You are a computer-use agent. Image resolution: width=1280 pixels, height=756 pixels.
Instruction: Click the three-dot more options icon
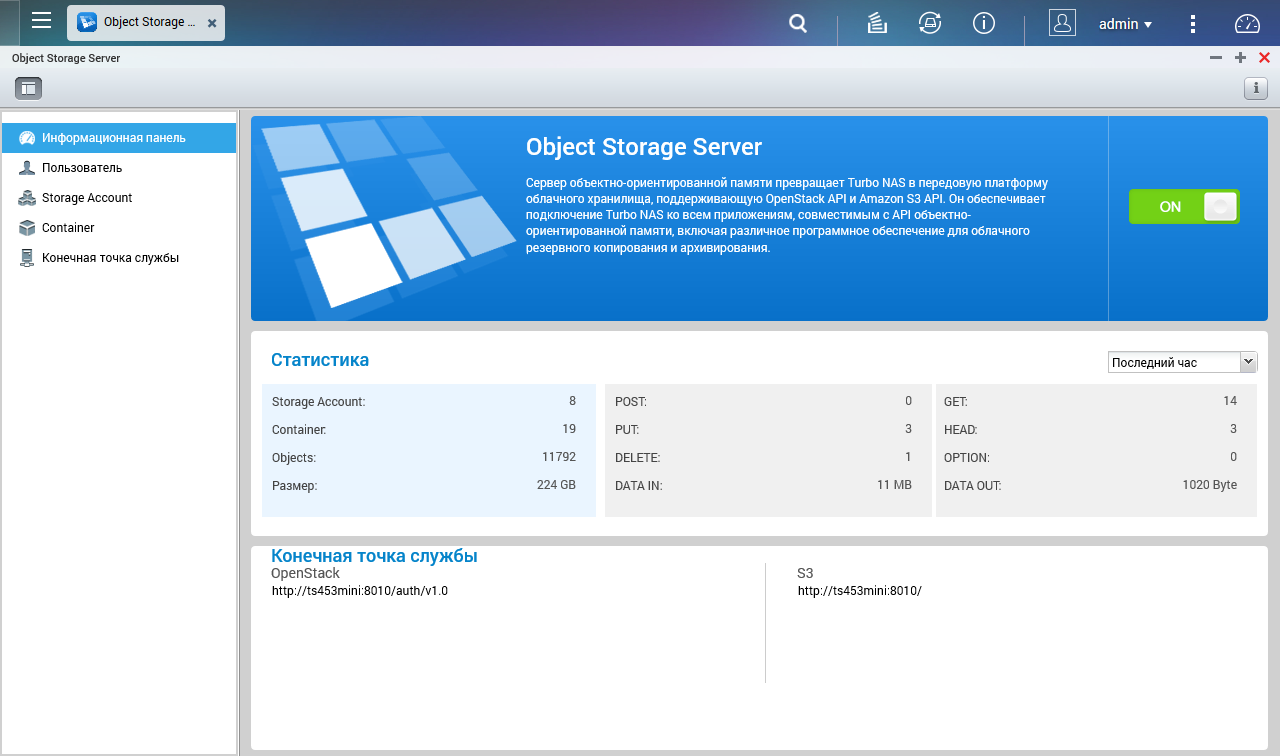(x=1193, y=24)
